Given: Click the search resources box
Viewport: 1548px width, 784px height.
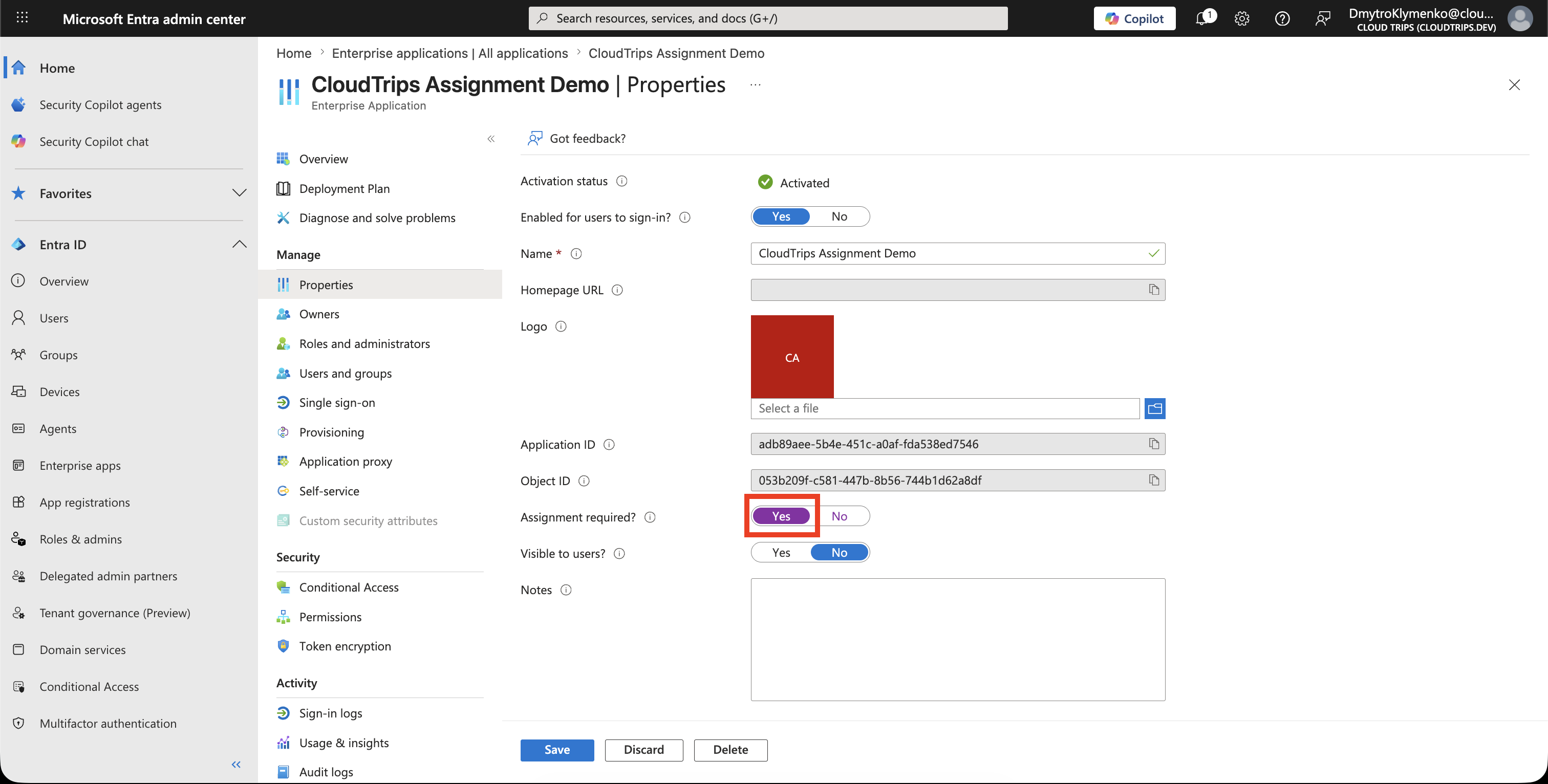Looking at the screenshot, I should coord(768,18).
